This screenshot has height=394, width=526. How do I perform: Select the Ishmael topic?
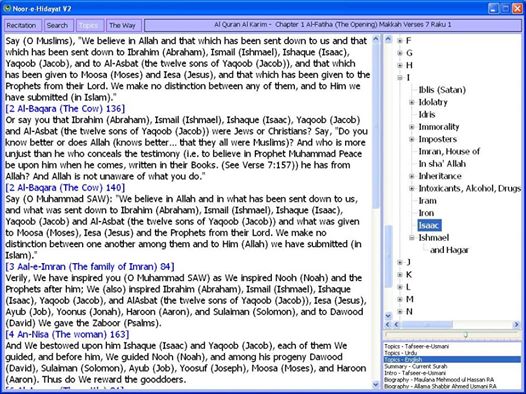click(x=433, y=238)
